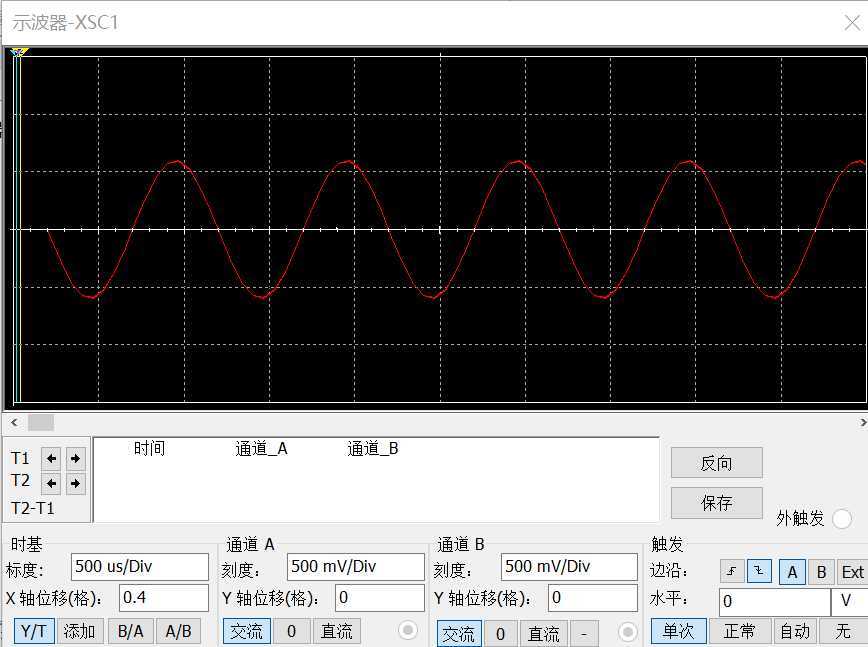Viewport: 868px width, 647px height.
Task: Switch display mode to A/B
Action: (178, 631)
